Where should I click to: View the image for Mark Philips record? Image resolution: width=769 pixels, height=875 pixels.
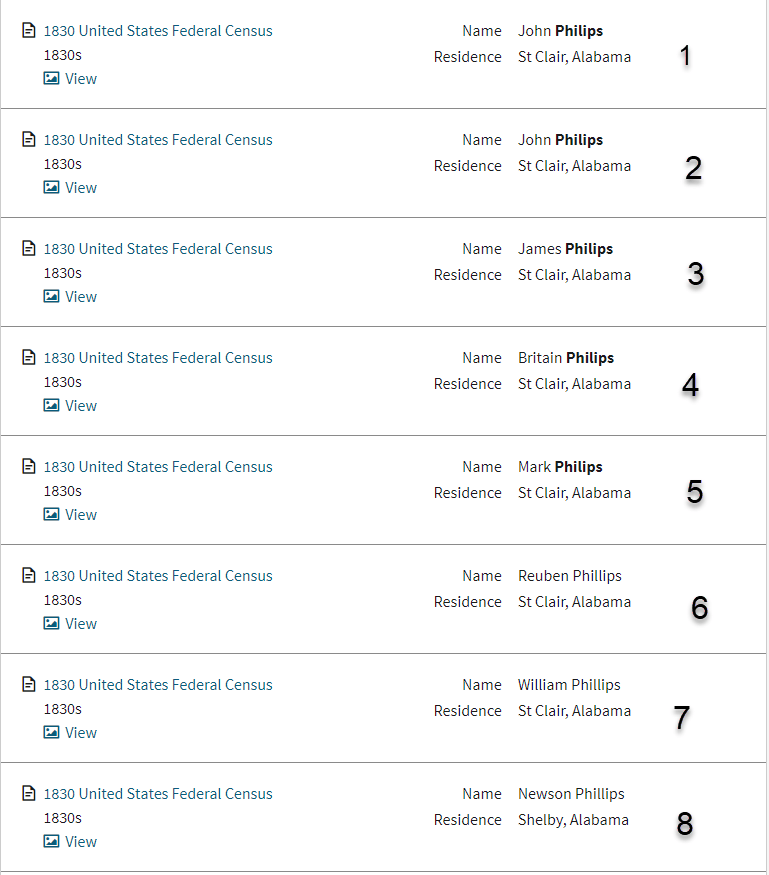80,515
